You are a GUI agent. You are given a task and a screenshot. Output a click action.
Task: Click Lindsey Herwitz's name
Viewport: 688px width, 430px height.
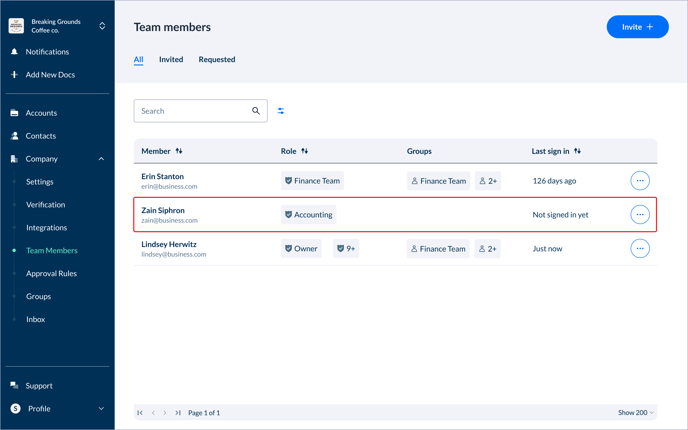point(169,244)
